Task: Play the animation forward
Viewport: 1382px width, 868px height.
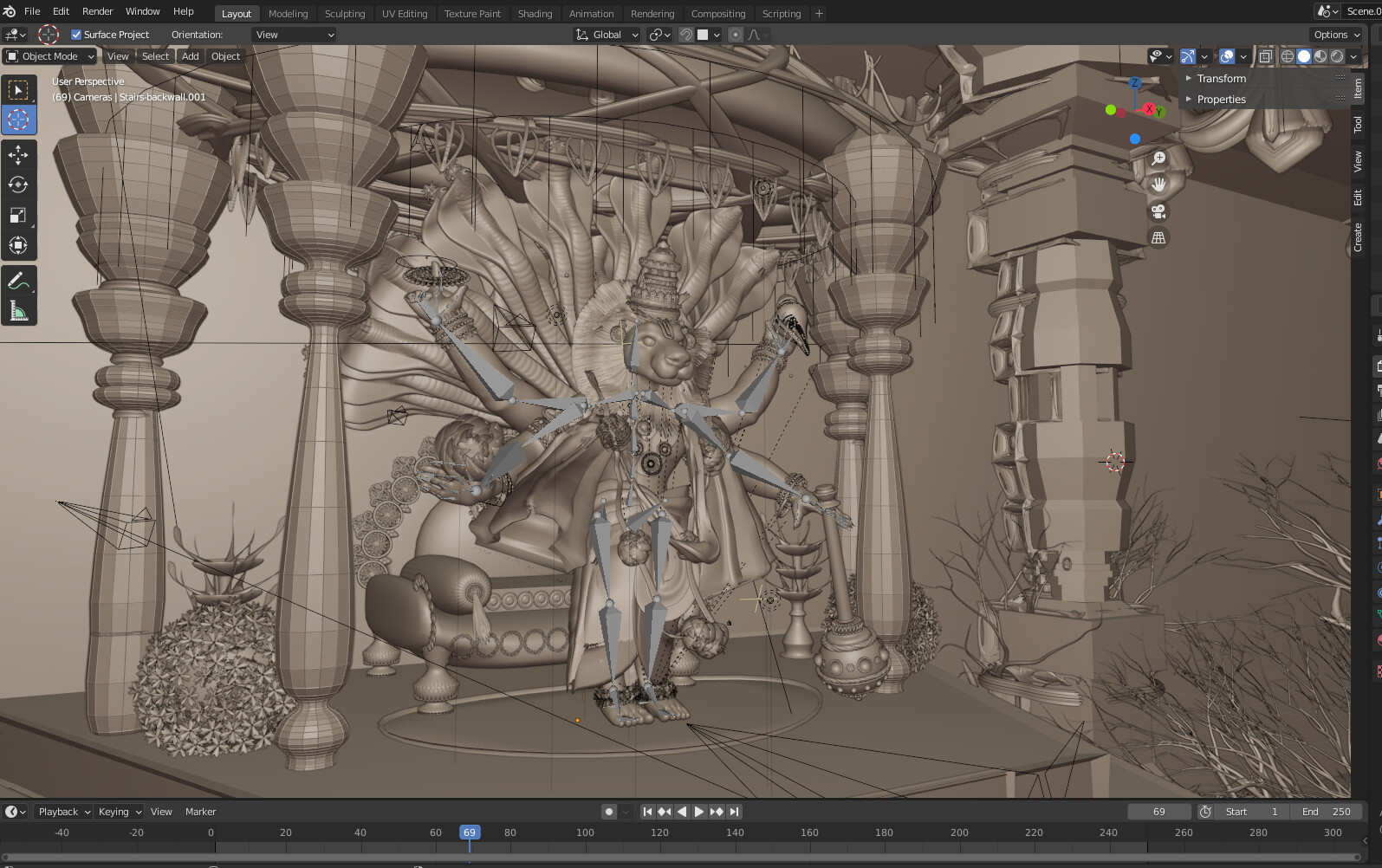Action: [x=699, y=812]
